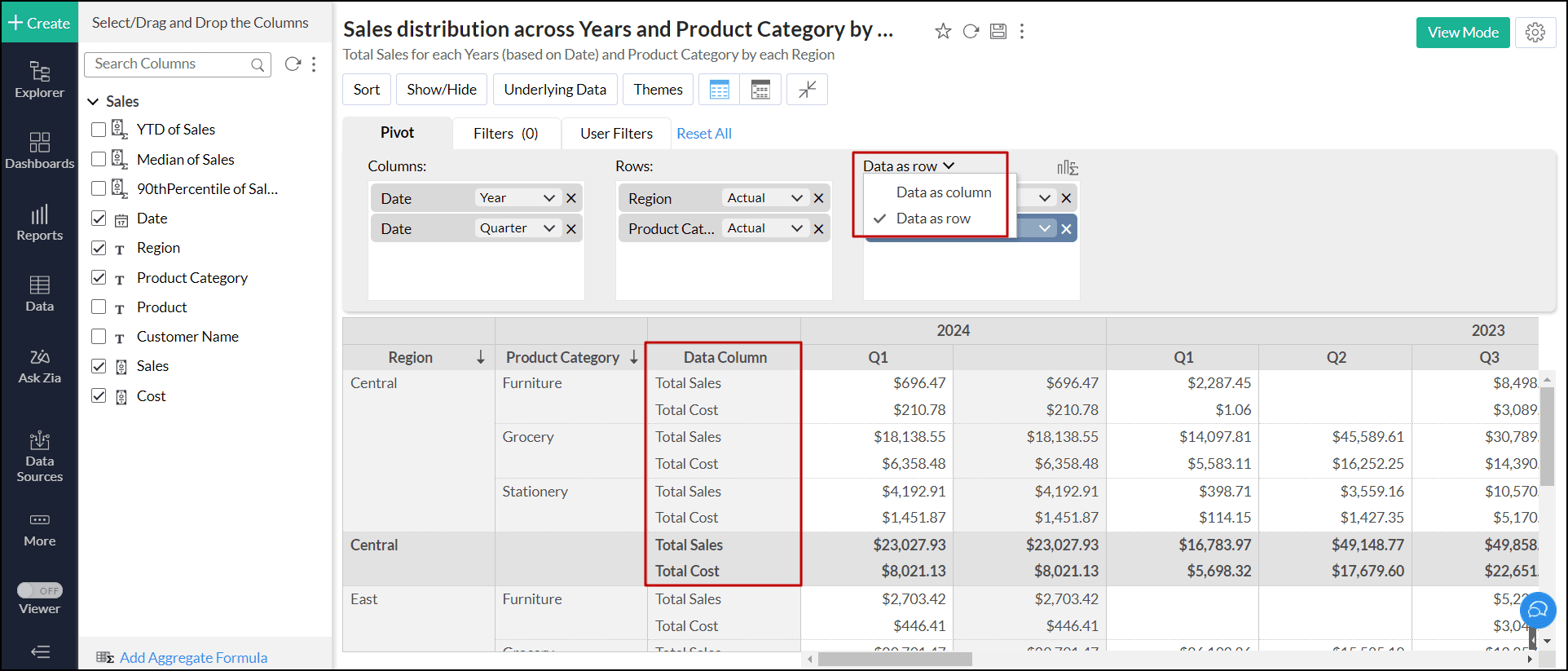Open the settings gear icon
This screenshot has width=1568, height=671.
tap(1535, 32)
